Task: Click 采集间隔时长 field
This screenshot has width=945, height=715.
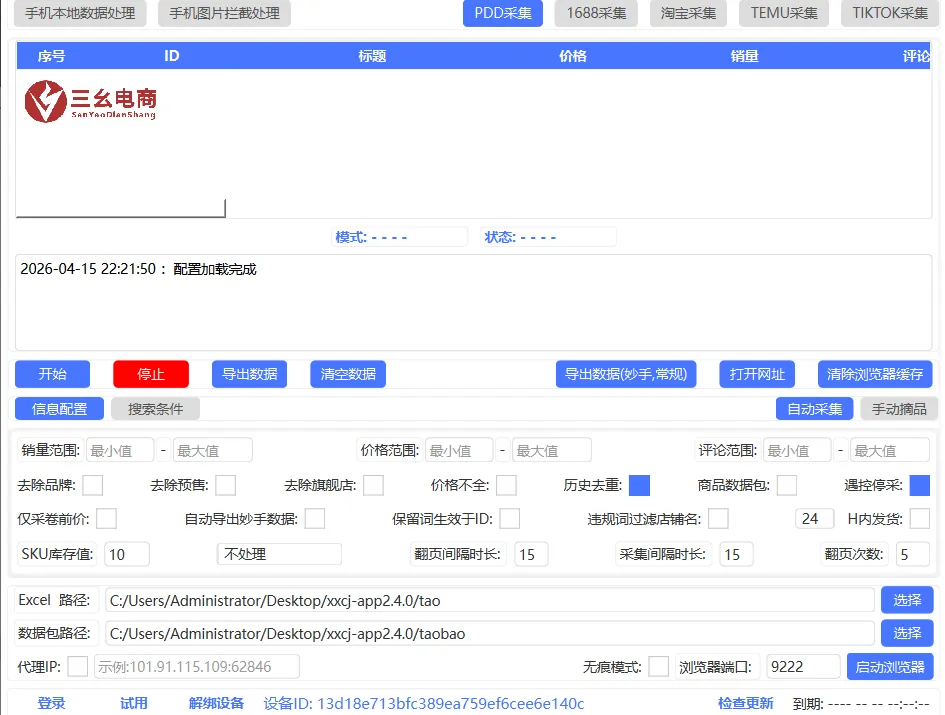Action: click(736, 554)
